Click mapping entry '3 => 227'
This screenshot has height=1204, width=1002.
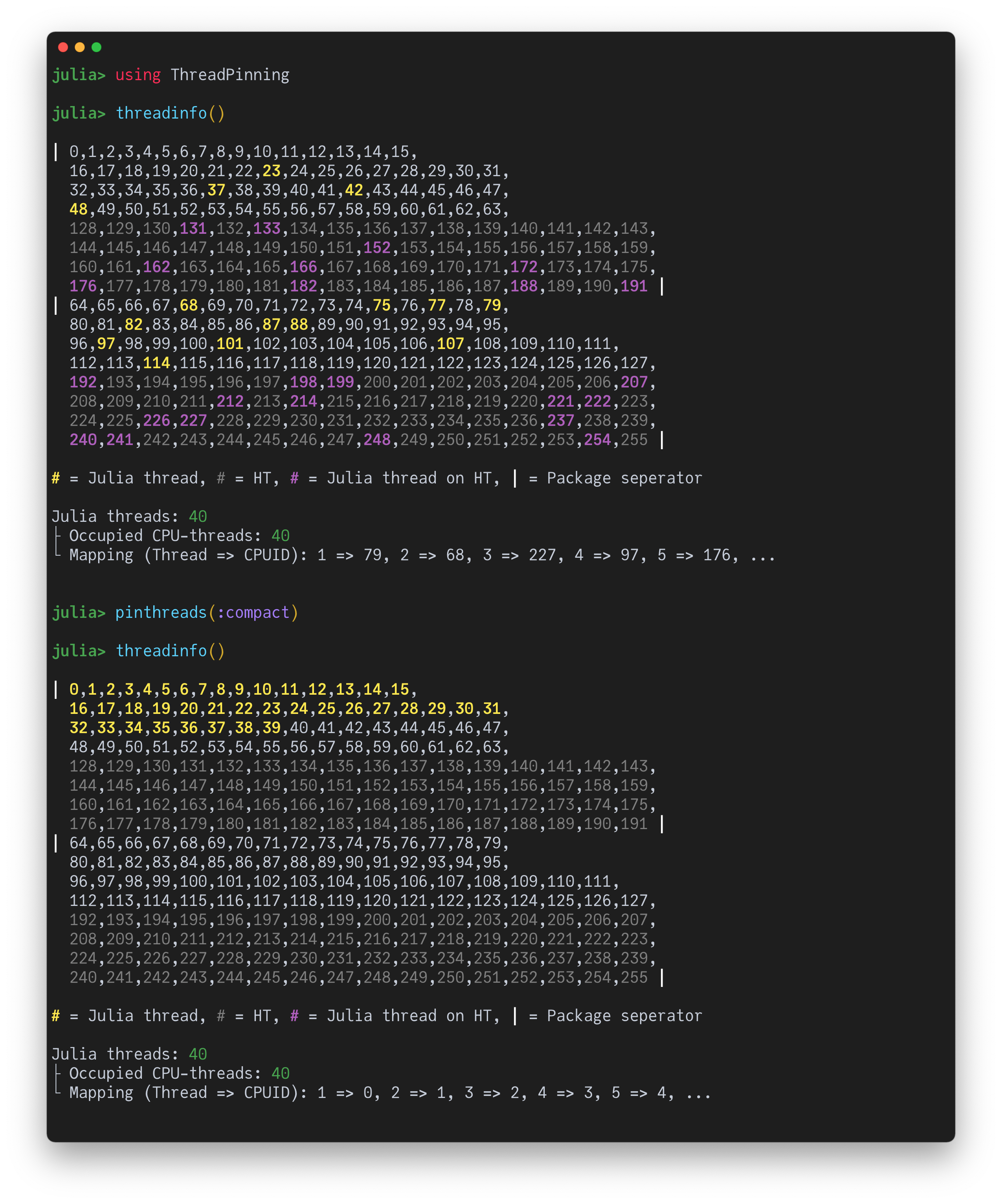tap(519, 555)
